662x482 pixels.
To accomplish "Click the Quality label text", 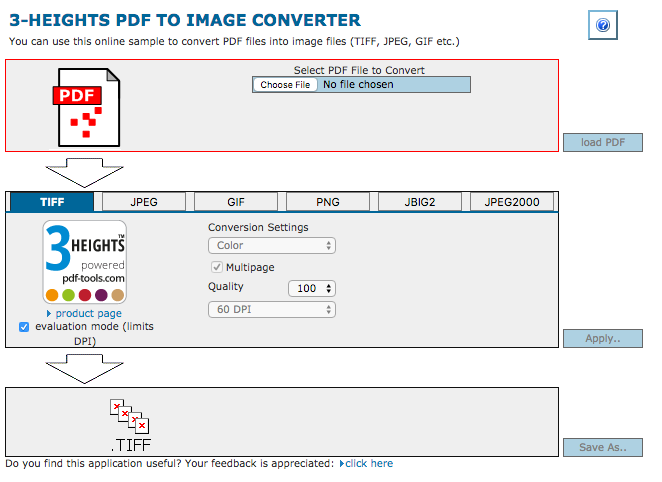I will point(225,287).
